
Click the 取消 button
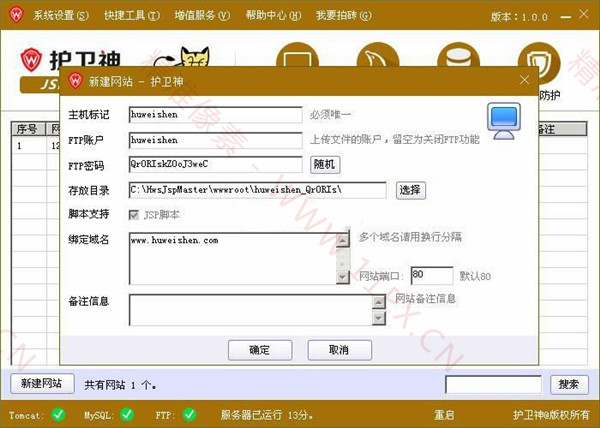[340, 350]
